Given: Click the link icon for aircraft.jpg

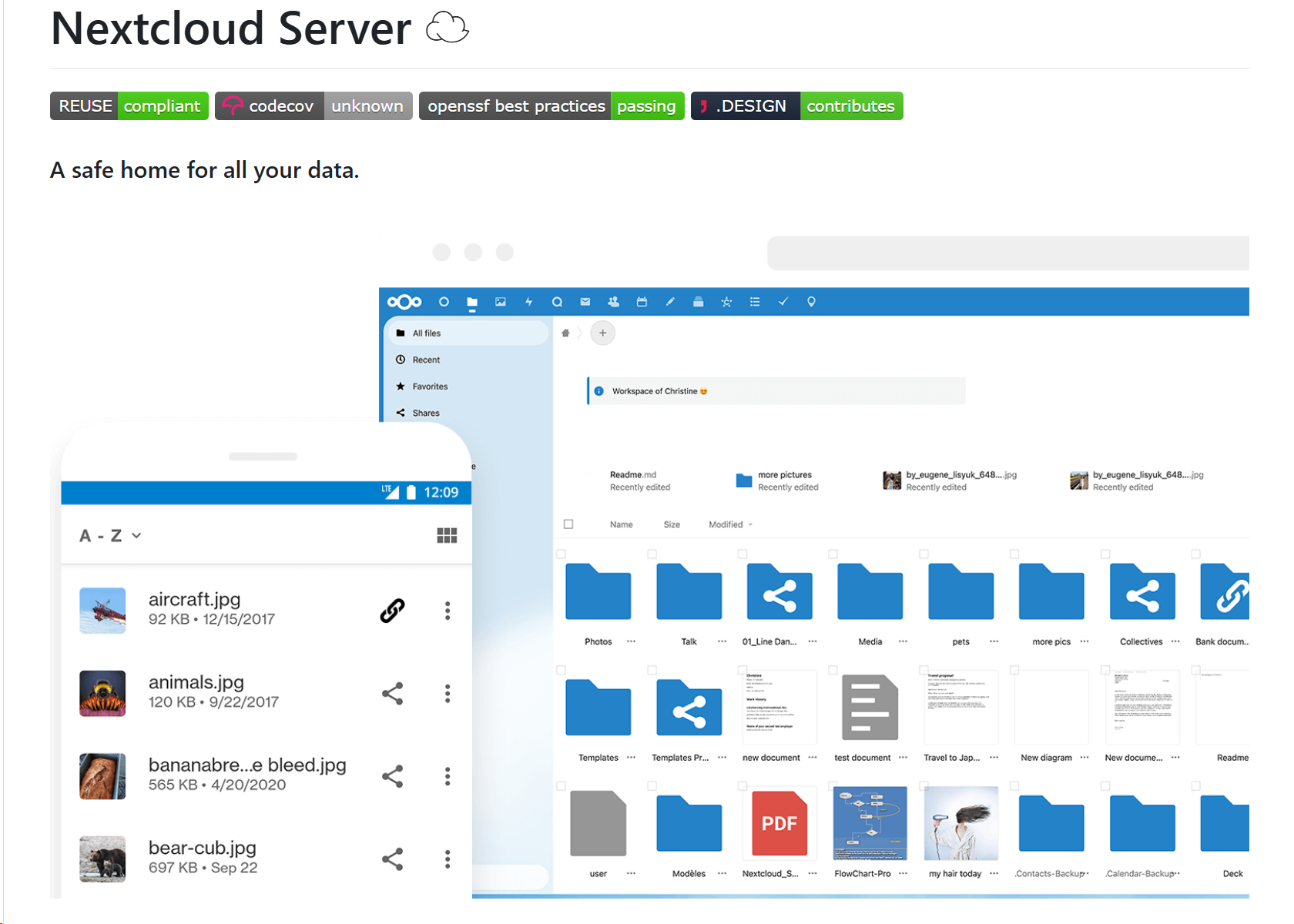Looking at the screenshot, I should coord(392,611).
